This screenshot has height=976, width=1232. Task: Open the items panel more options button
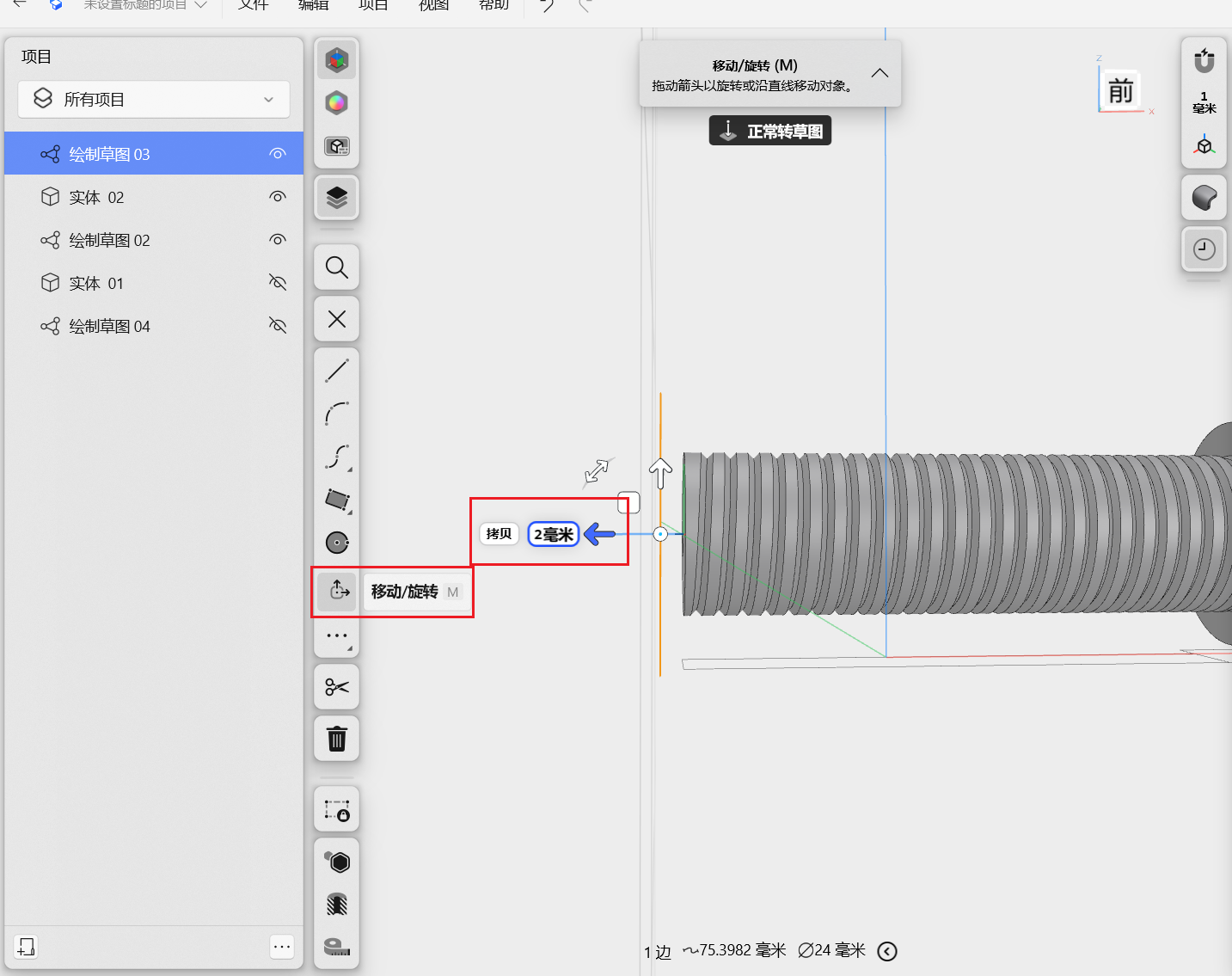282,947
